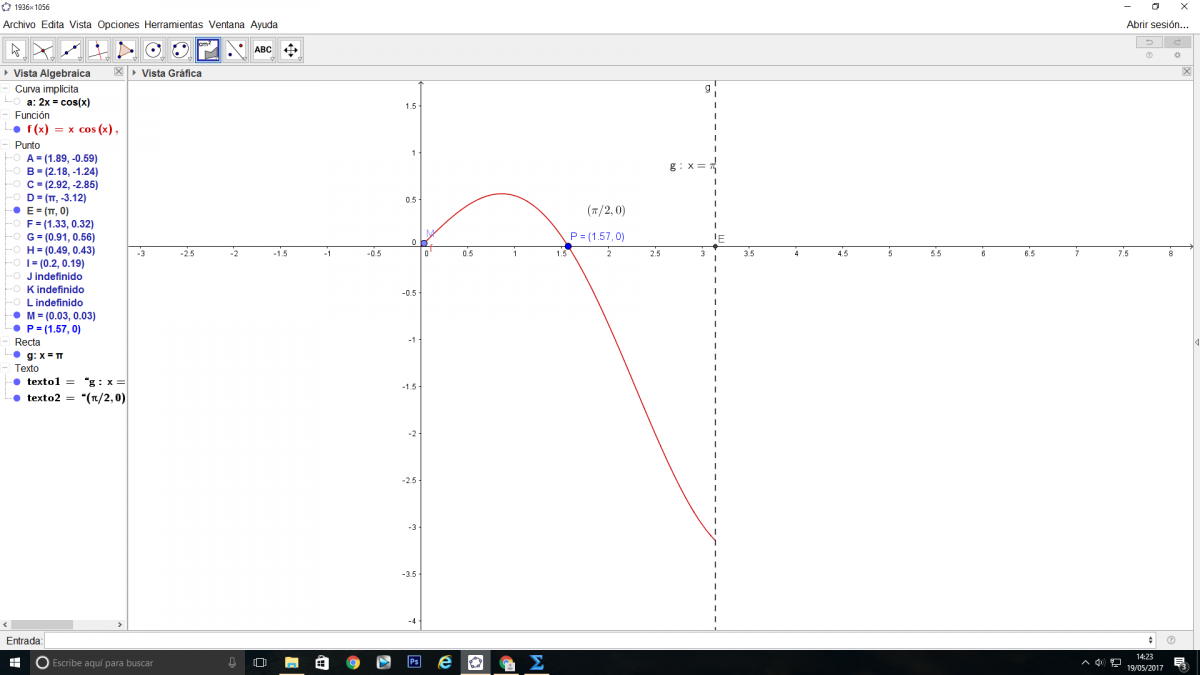Click the Entrada input field
1200x675 pixels.
tap(598, 640)
